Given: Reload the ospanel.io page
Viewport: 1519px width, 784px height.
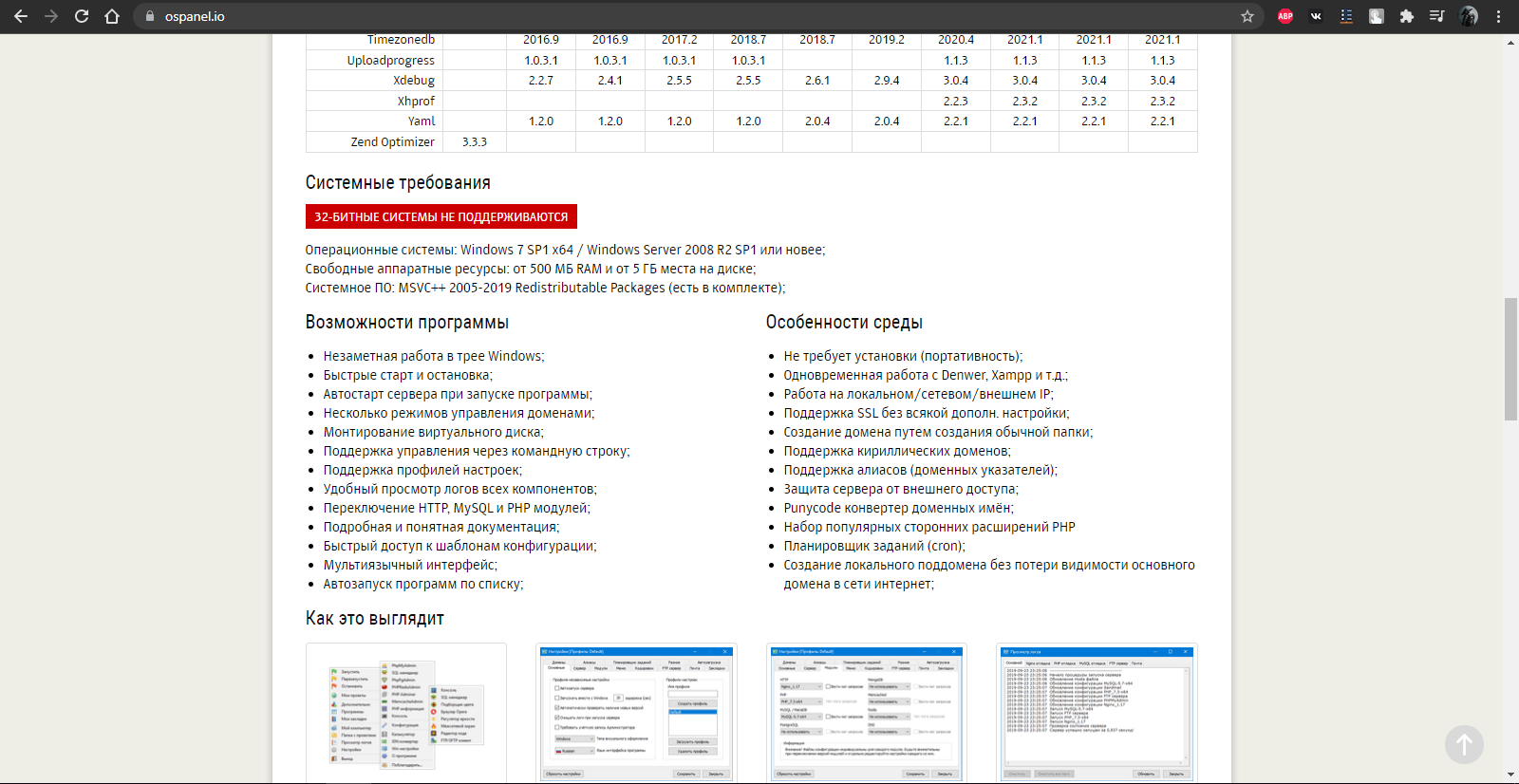Looking at the screenshot, I should (82, 16).
